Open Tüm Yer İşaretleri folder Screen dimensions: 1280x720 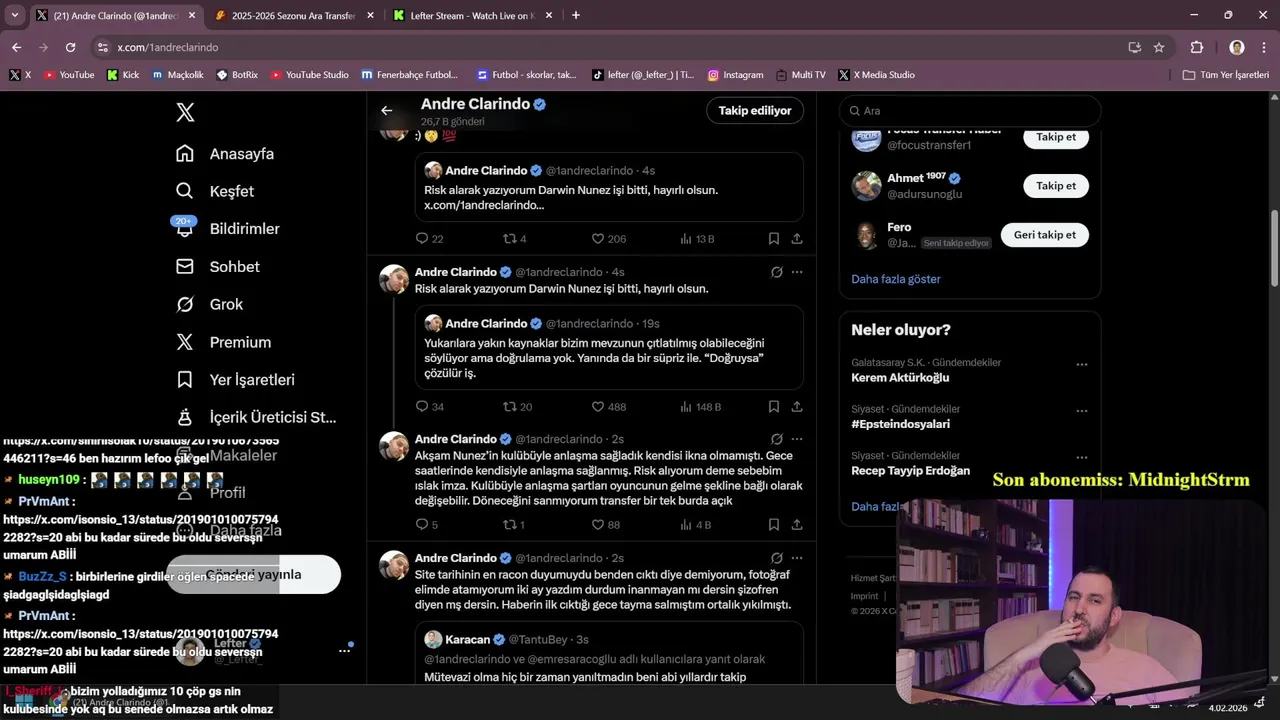pyautogui.click(x=1225, y=75)
